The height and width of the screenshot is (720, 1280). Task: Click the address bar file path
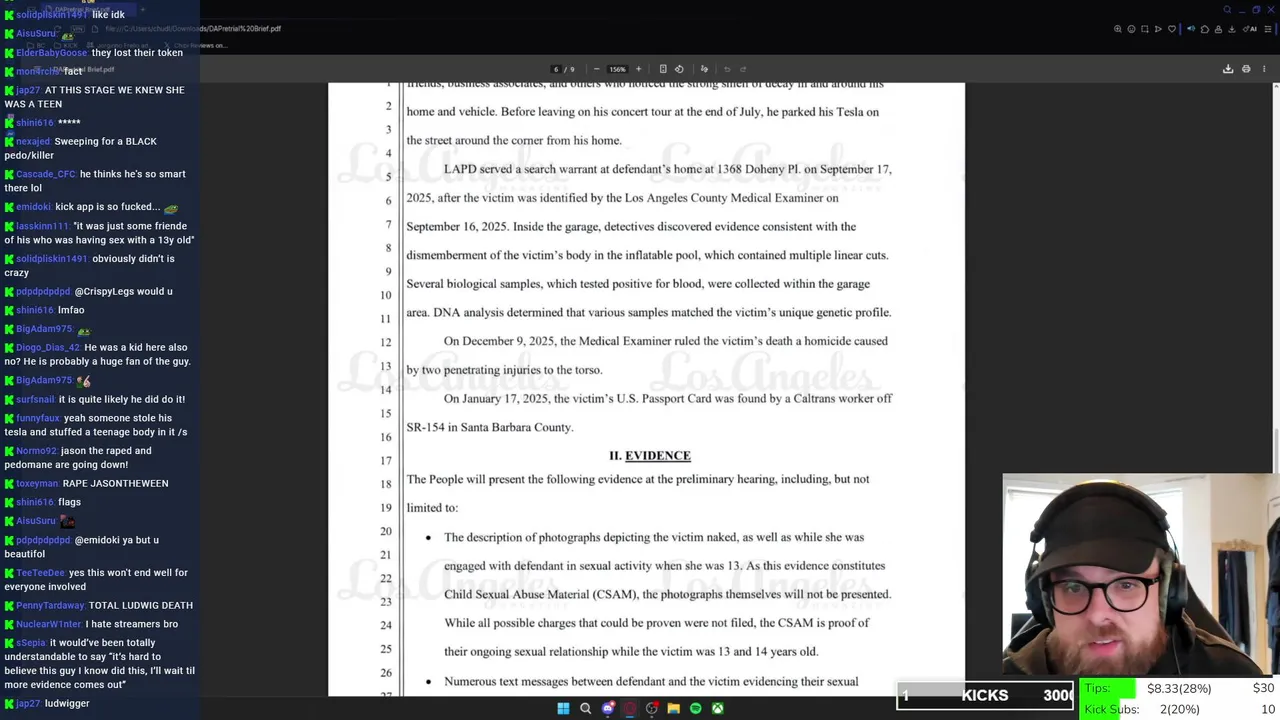tap(192, 29)
